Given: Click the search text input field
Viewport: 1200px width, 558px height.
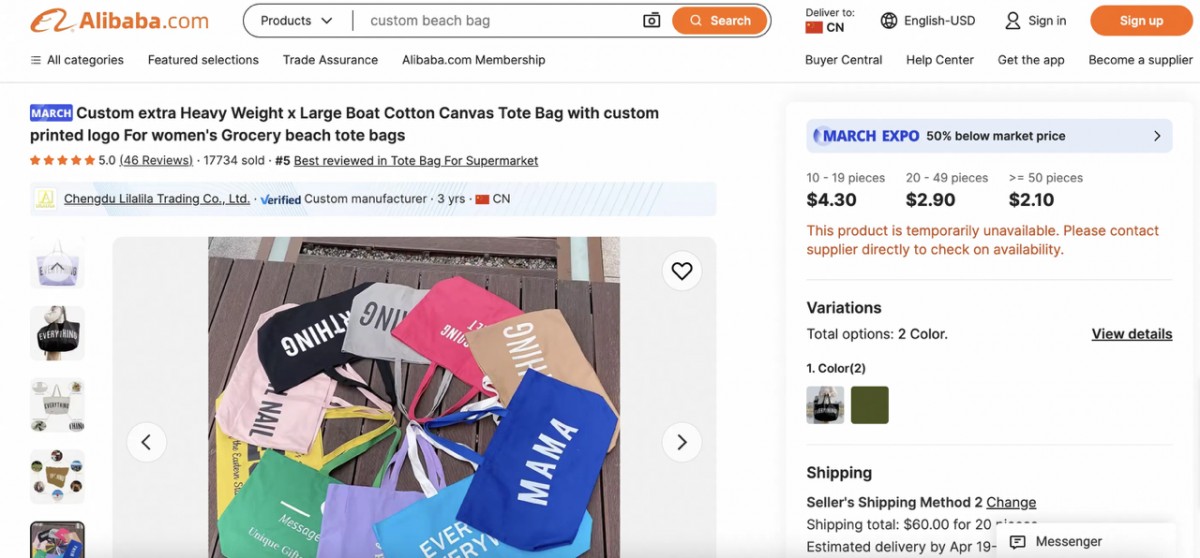Looking at the screenshot, I should click(x=500, y=21).
